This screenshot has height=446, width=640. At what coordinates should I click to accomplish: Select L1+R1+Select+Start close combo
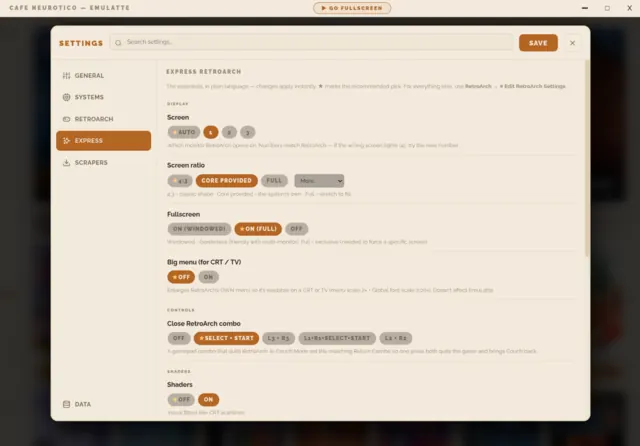[x=337, y=338]
